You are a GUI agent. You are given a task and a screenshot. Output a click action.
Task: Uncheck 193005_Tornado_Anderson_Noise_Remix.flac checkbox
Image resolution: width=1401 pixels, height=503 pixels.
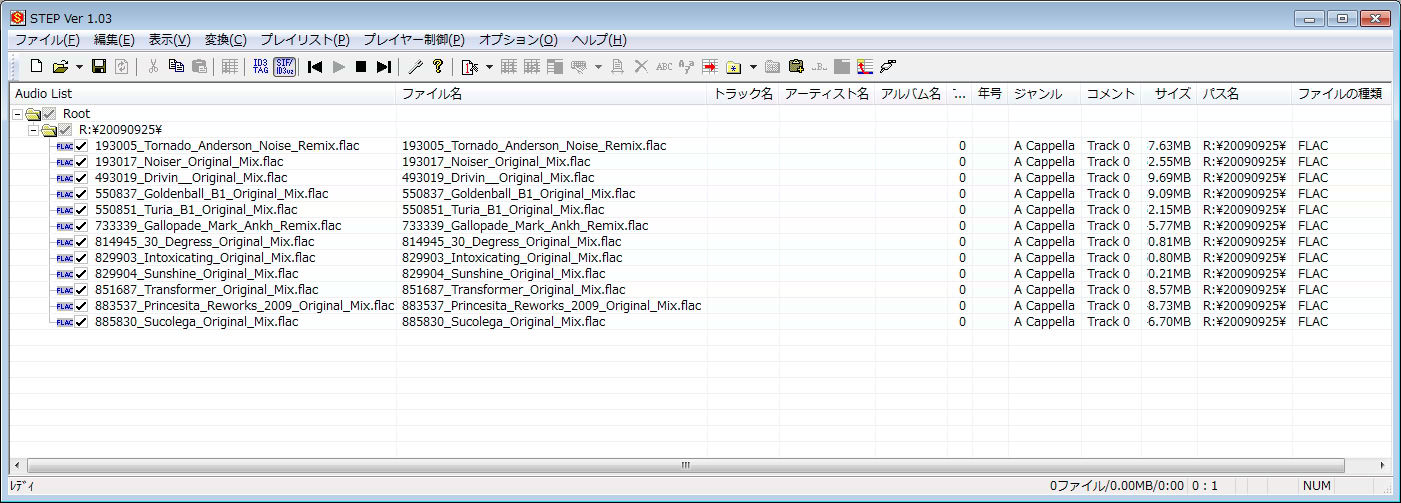(82, 146)
